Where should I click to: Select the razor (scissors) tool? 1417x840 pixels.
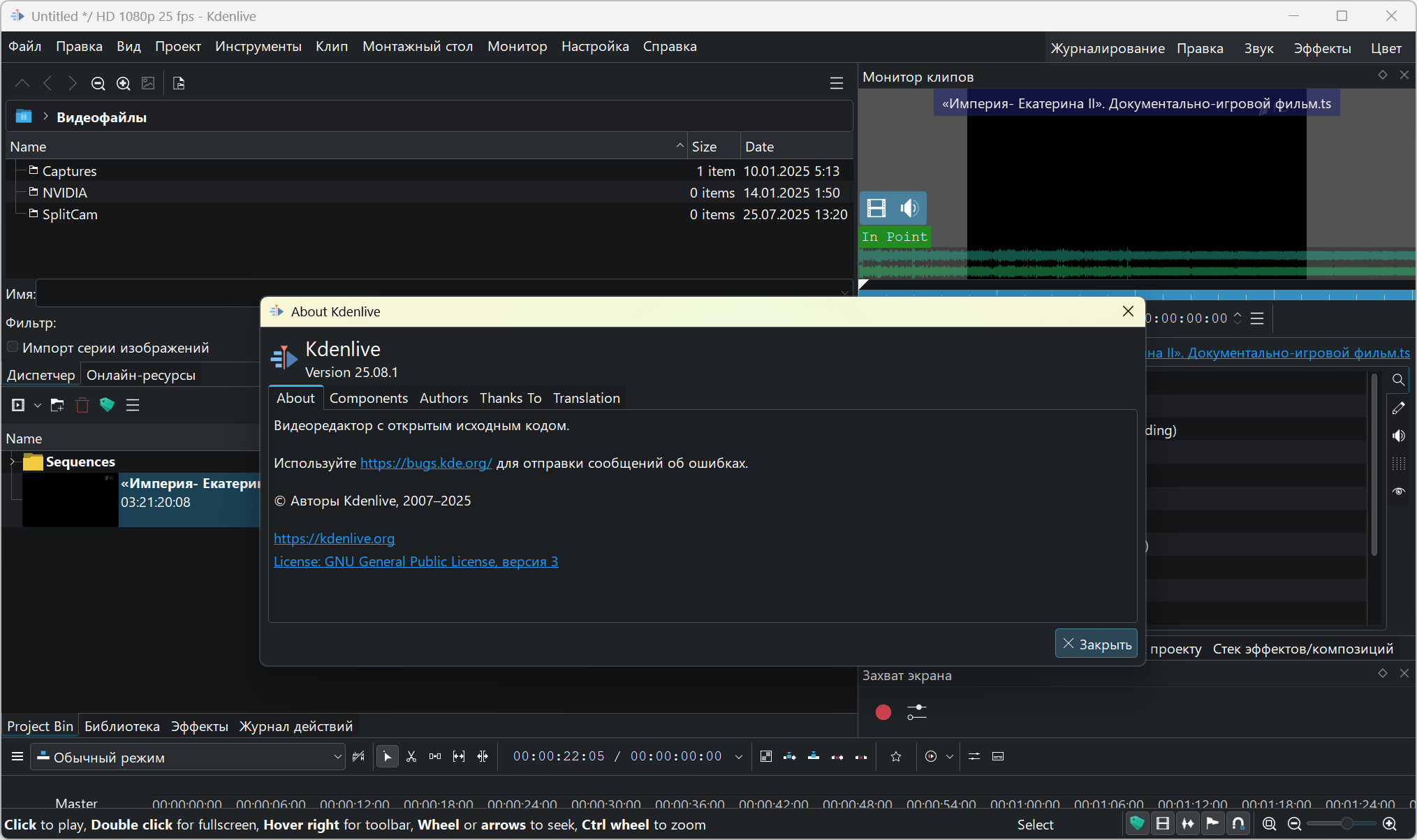click(411, 756)
